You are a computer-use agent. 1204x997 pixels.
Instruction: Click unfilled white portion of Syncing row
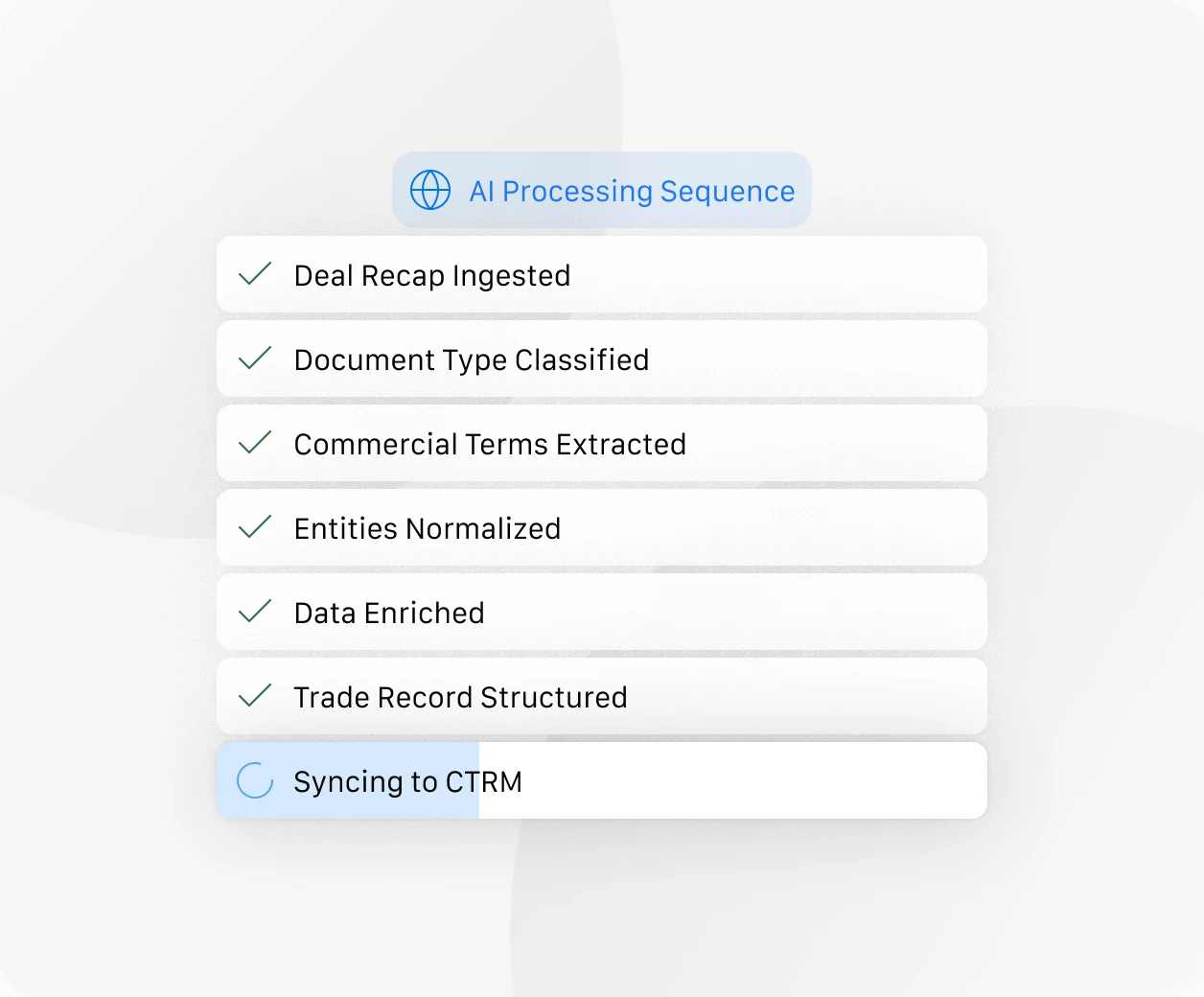tap(748, 780)
